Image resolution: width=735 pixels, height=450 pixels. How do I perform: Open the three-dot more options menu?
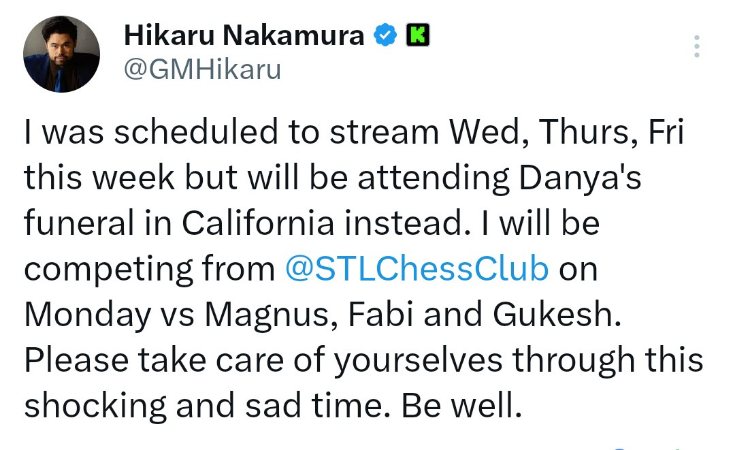click(x=697, y=47)
